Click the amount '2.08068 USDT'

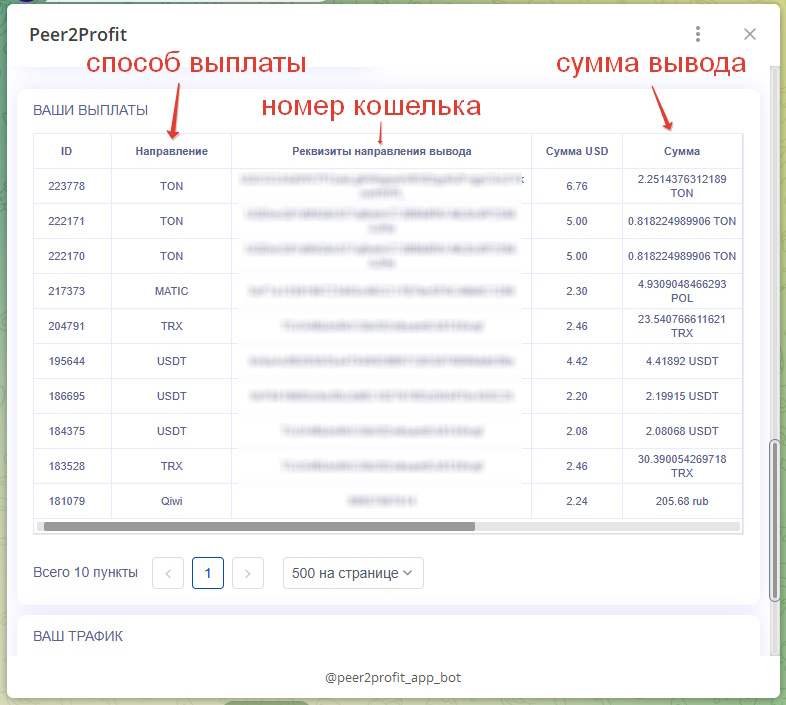682,431
